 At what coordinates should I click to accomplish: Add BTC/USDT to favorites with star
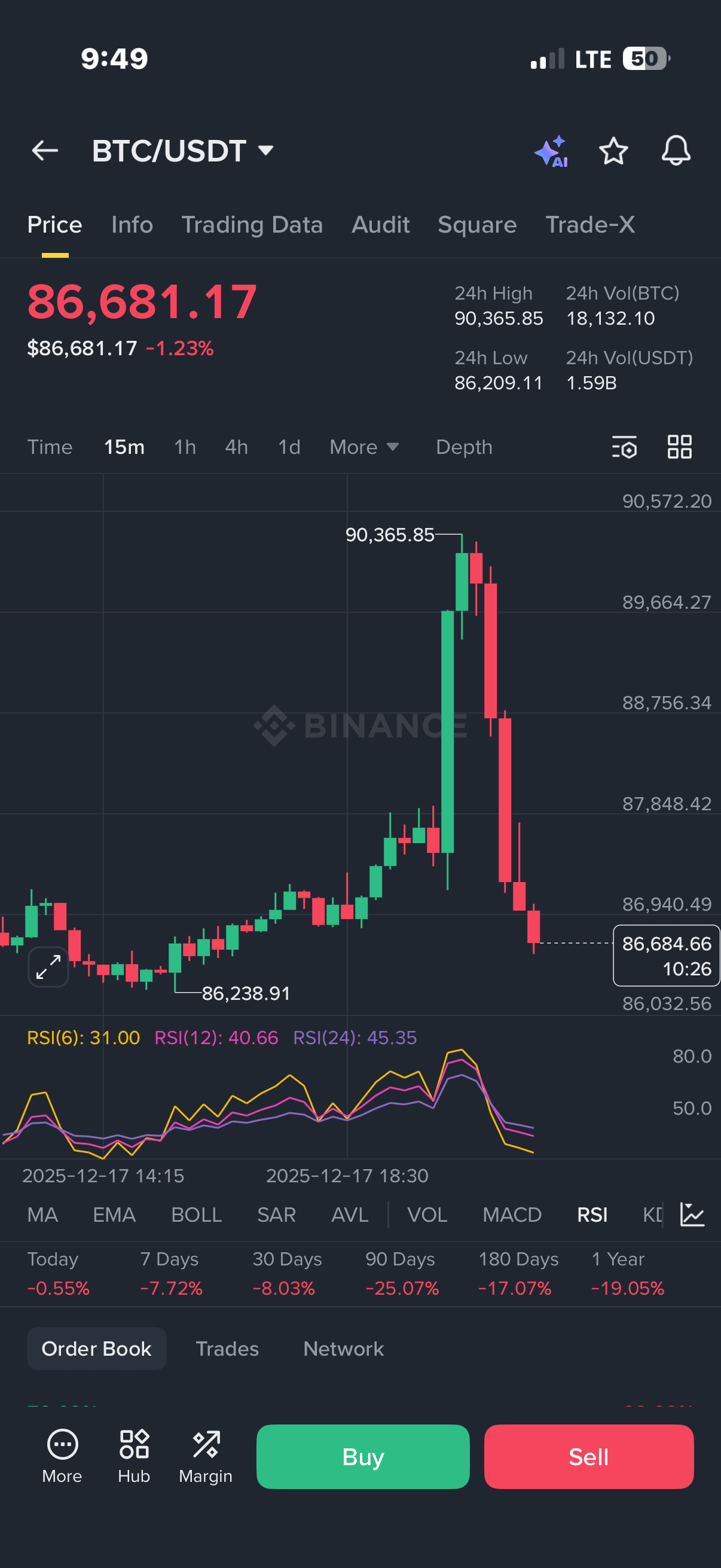click(x=613, y=150)
